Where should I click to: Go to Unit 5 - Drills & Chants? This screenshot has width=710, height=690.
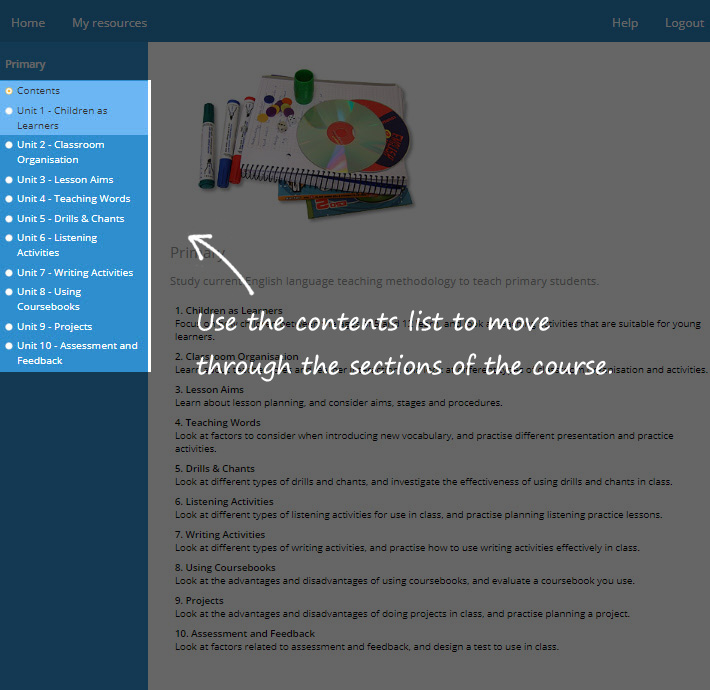click(x=70, y=219)
